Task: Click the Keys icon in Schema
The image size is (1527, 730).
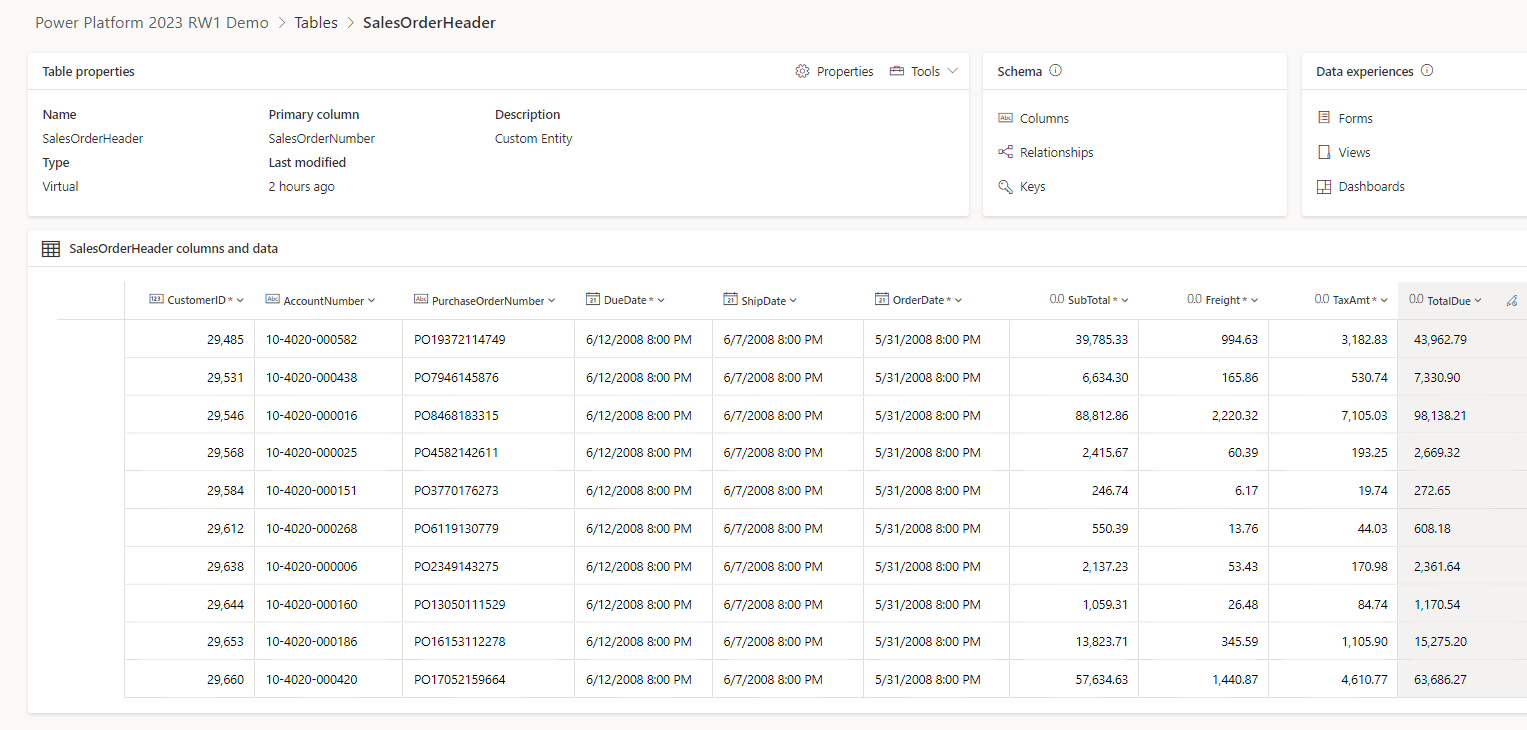Action: [x=1005, y=186]
